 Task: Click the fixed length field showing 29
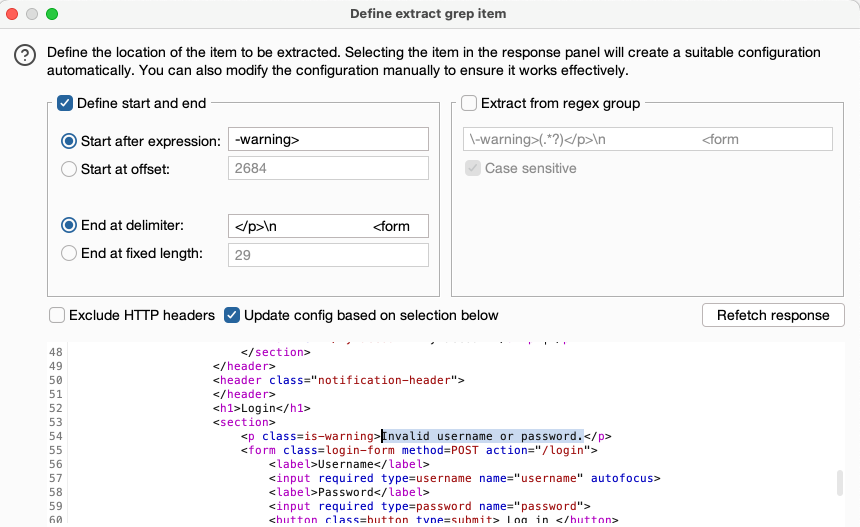pyautogui.click(x=328, y=254)
